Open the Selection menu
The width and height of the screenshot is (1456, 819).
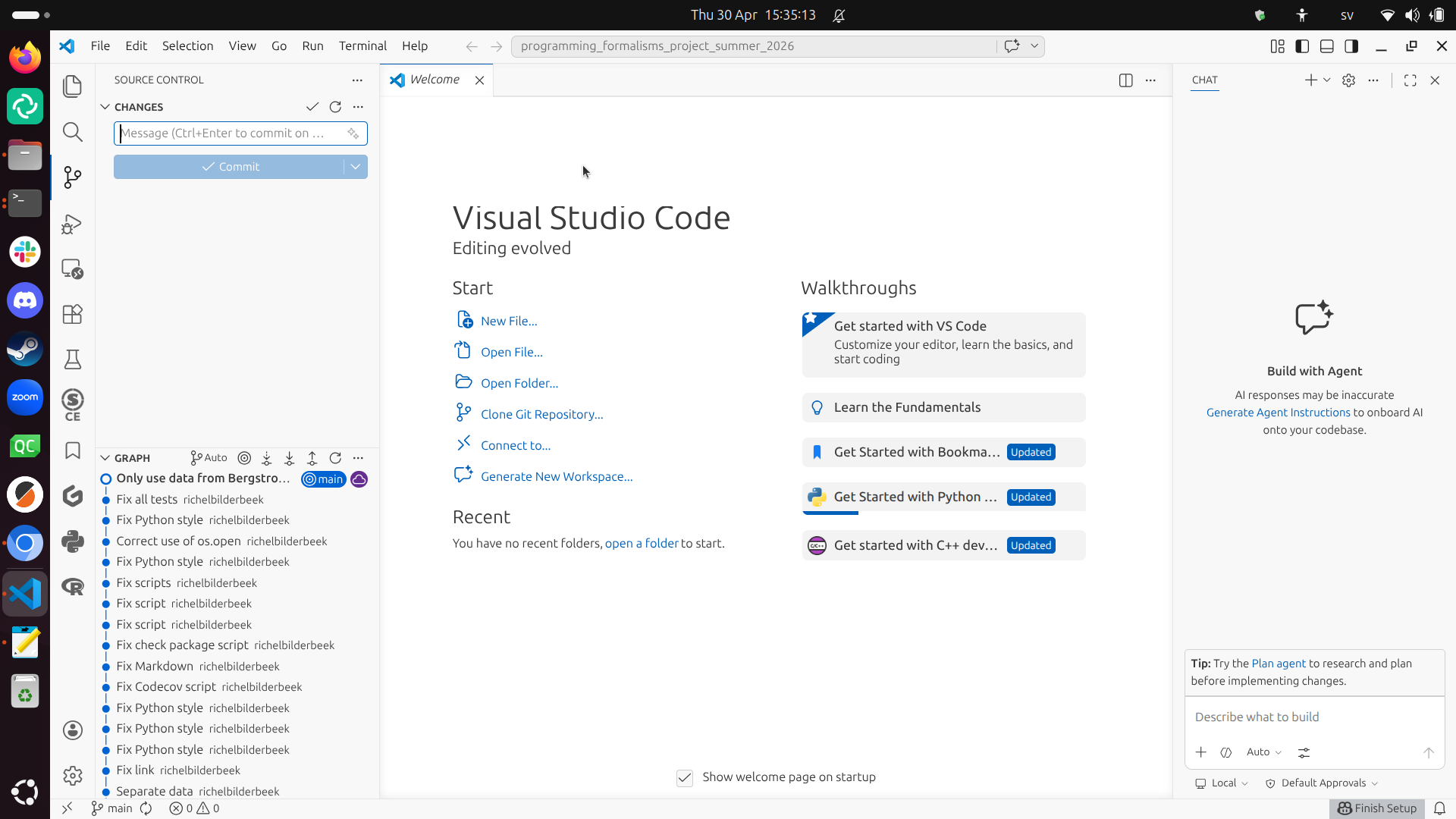point(187,46)
